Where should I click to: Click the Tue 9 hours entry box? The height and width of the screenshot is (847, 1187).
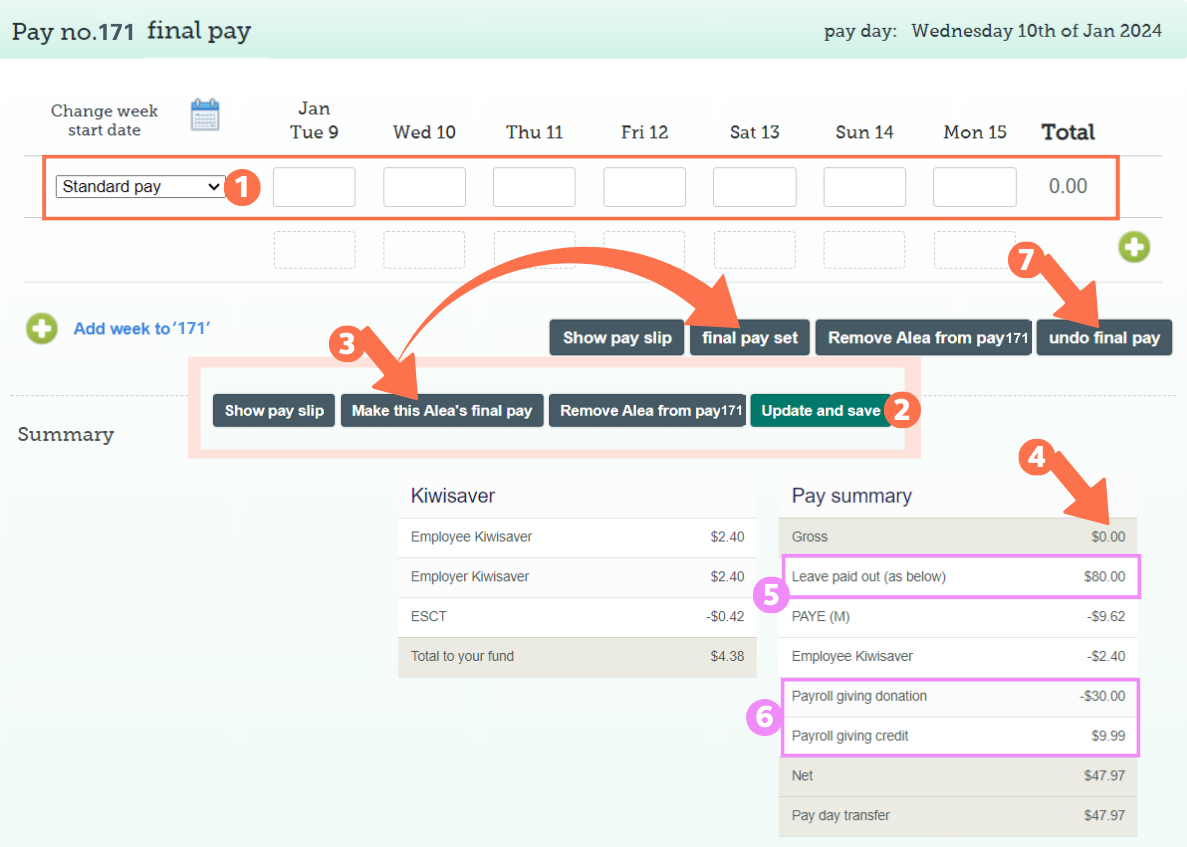point(314,186)
